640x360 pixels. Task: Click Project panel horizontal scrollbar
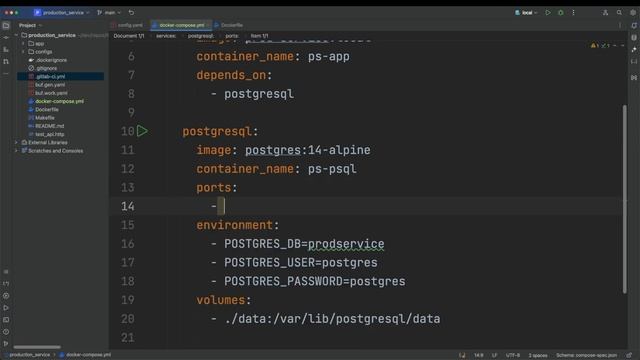pyautogui.click(x=37, y=347)
